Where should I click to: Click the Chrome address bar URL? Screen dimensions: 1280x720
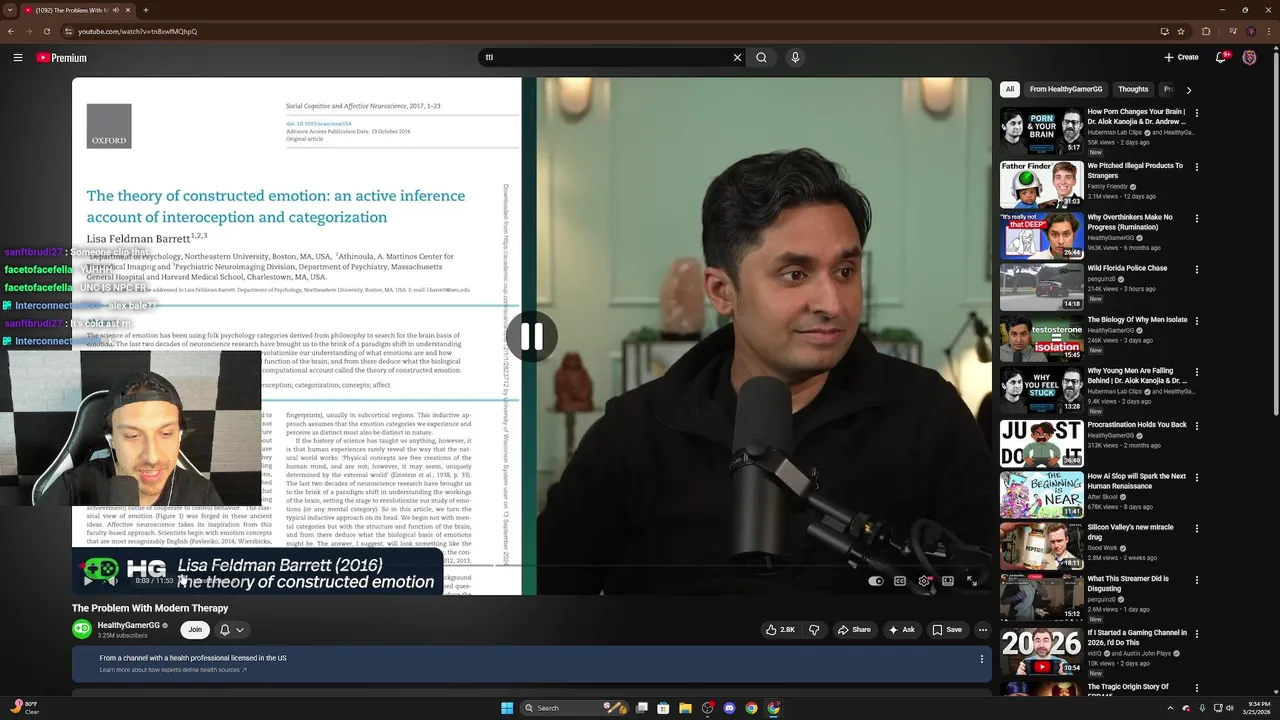[137, 31]
